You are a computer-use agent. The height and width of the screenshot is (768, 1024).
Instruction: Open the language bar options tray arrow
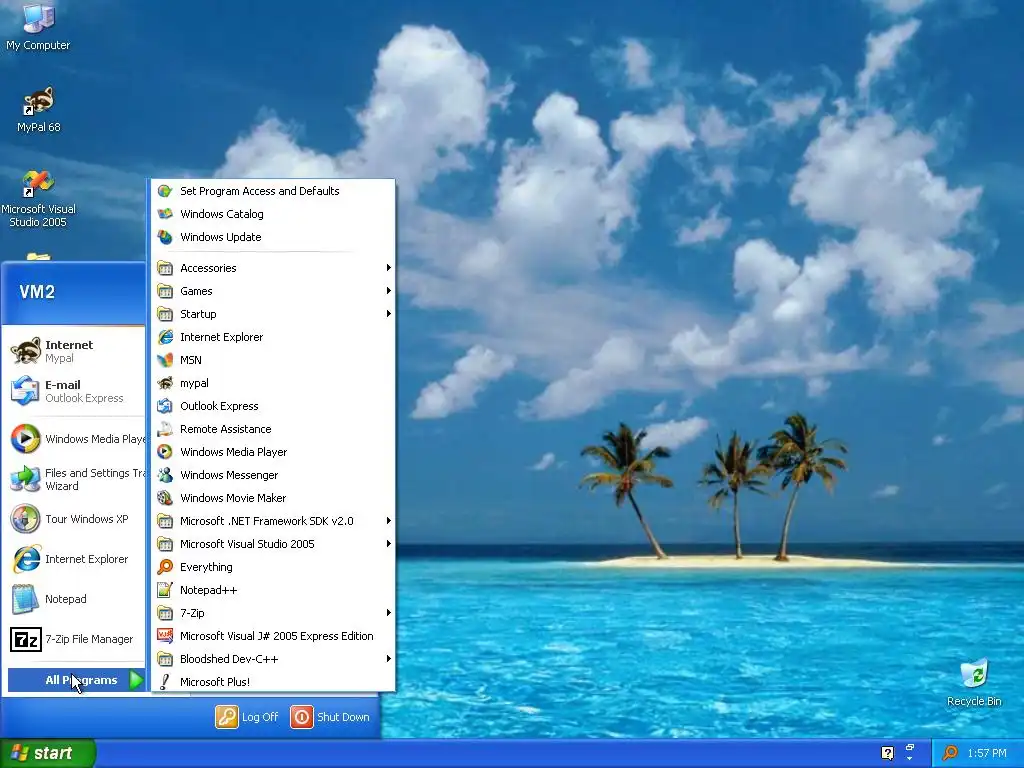tap(909, 759)
